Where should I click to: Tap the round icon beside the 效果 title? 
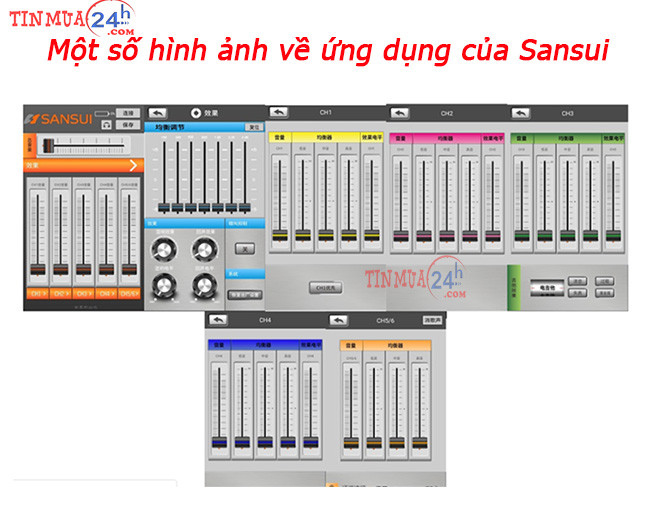pyautogui.click(x=196, y=113)
